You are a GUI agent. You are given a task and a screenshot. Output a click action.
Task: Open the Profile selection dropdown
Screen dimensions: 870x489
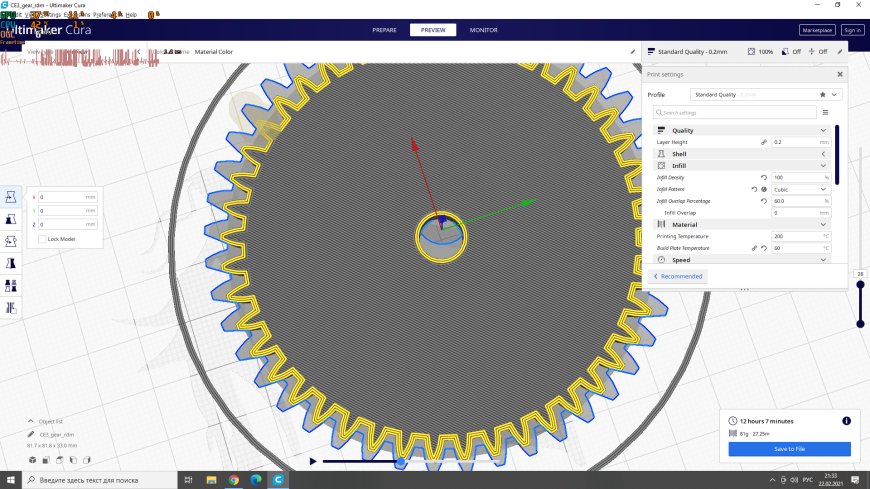[x=766, y=95]
